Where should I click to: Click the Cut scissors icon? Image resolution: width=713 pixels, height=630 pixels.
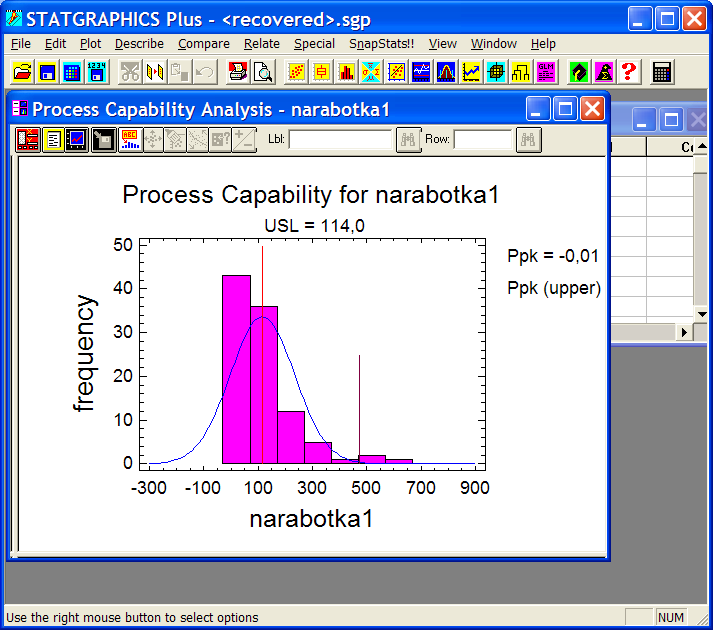130,72
